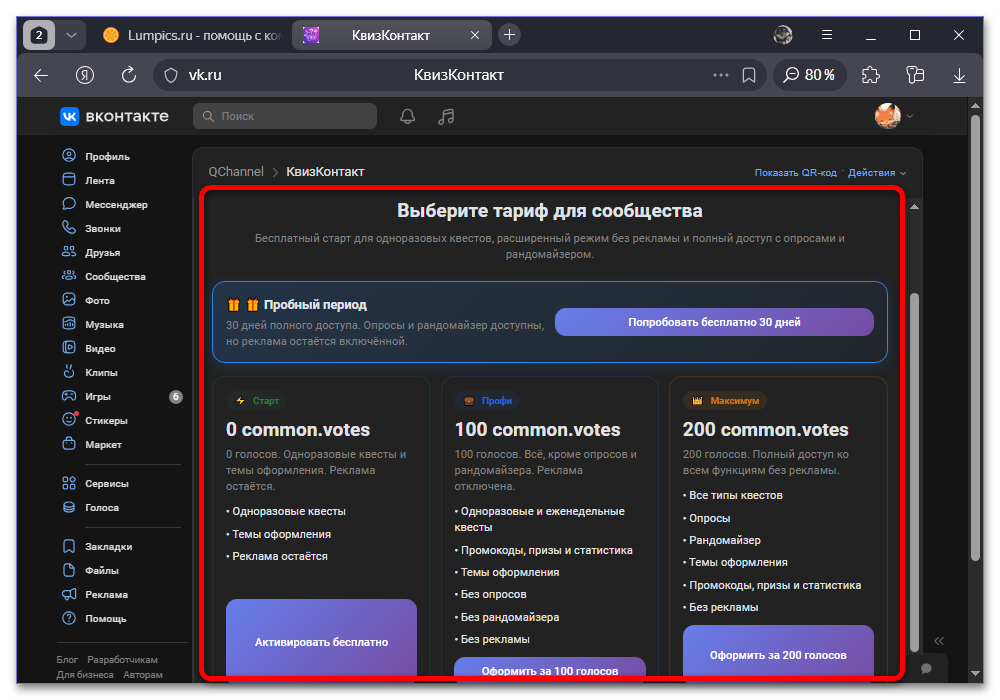Expand the tab list dropdown arrow

[71, 35]
